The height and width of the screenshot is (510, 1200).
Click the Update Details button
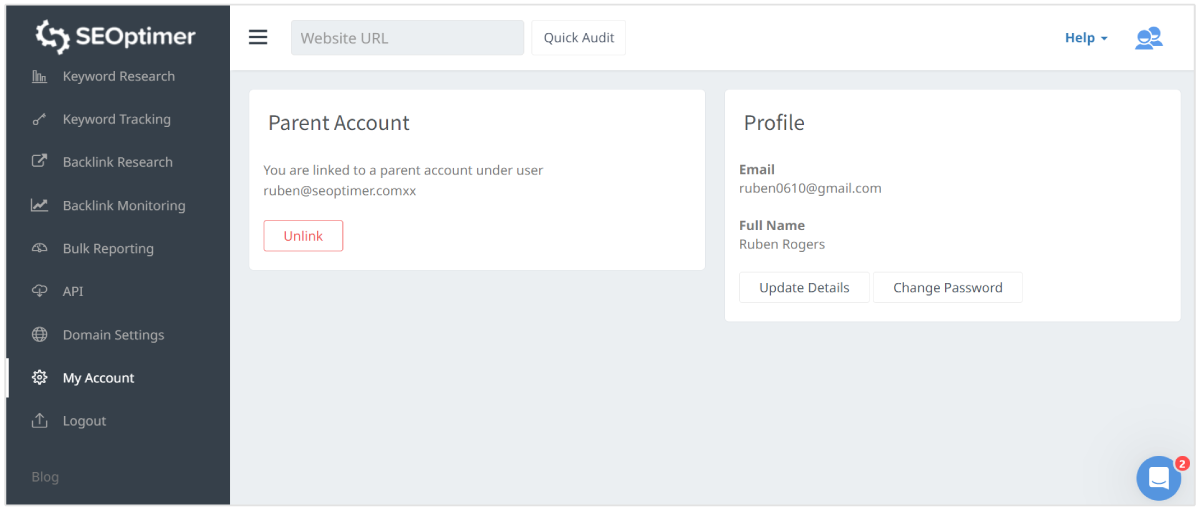[x=804, y=288]
